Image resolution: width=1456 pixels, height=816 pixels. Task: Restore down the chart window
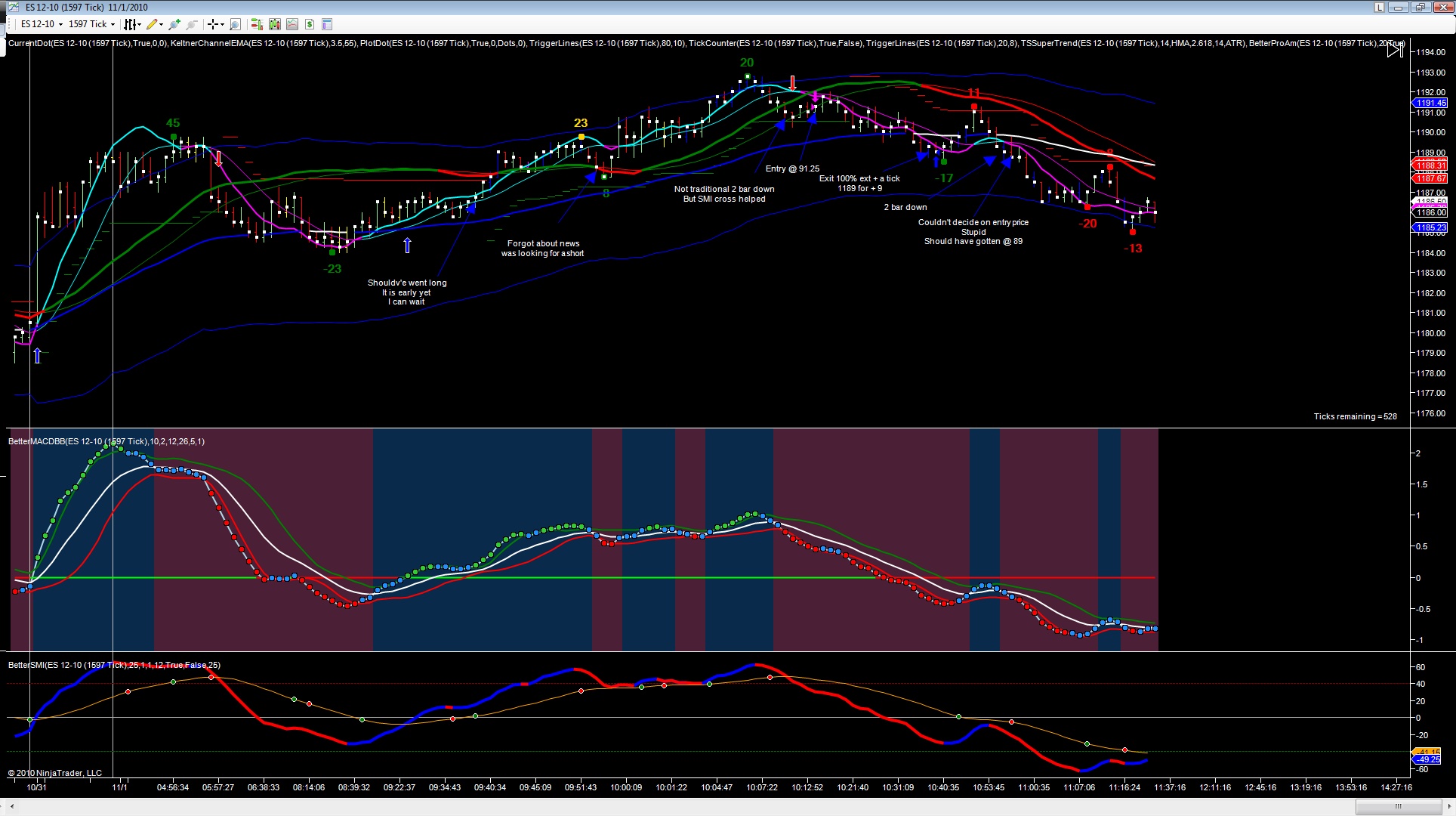[1420, 8]
